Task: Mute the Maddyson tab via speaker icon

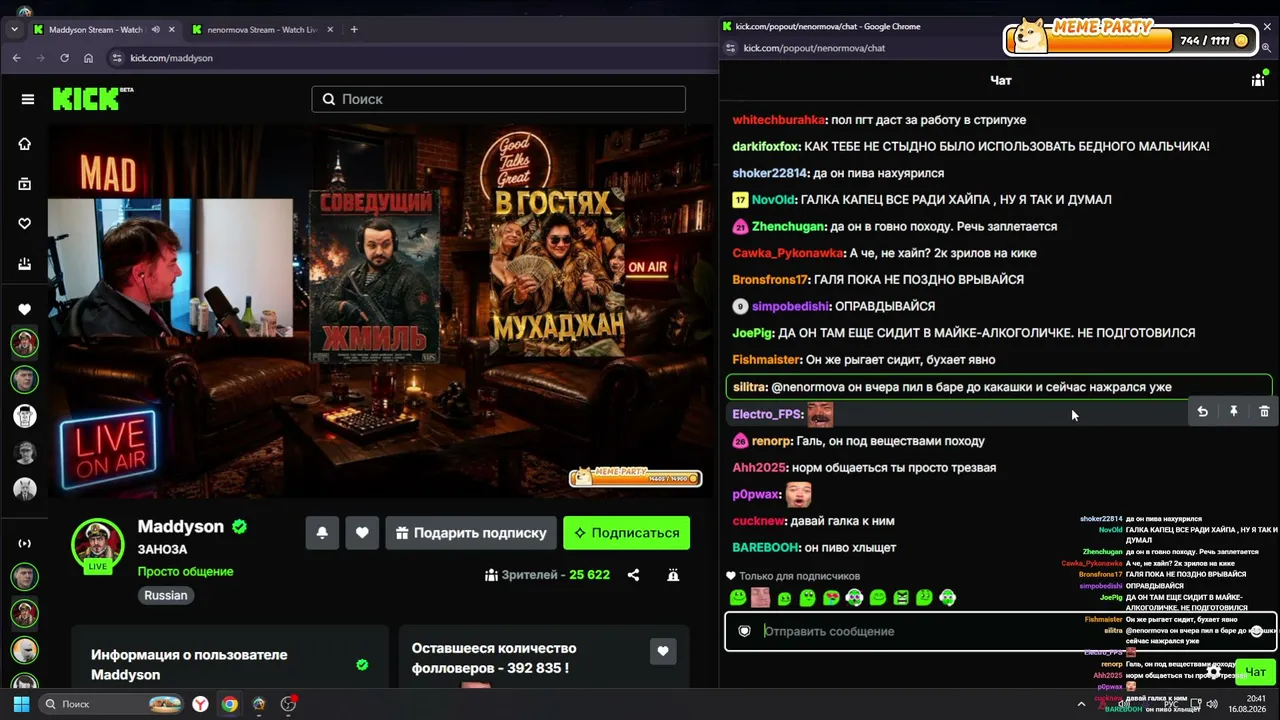Action: tap(155, 30)
